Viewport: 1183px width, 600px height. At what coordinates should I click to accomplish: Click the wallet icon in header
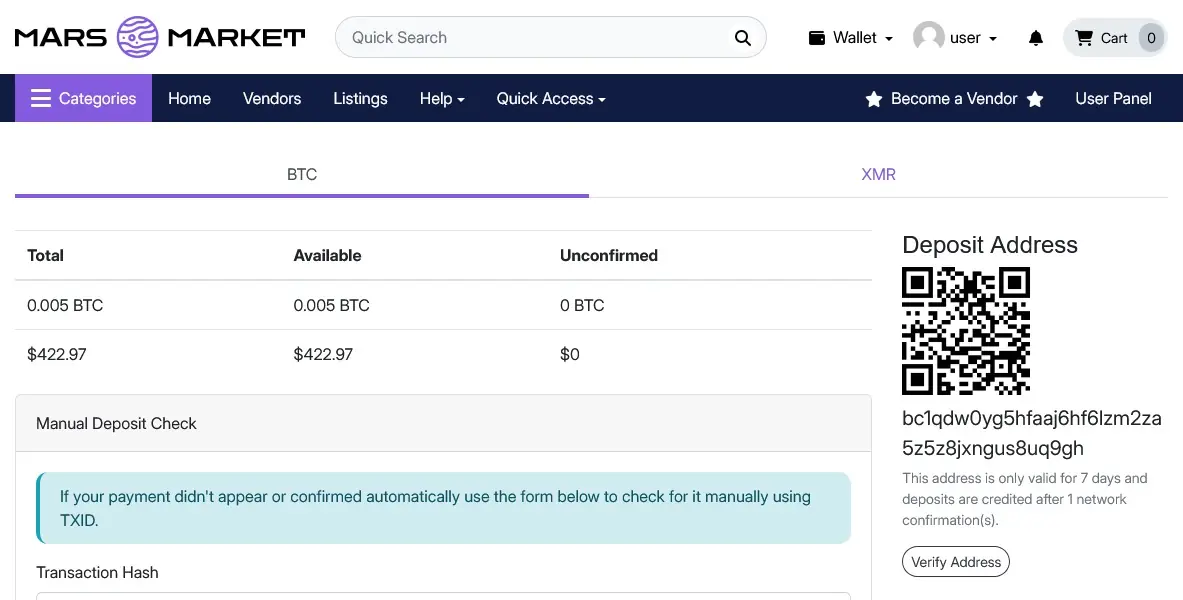(817, 38)
